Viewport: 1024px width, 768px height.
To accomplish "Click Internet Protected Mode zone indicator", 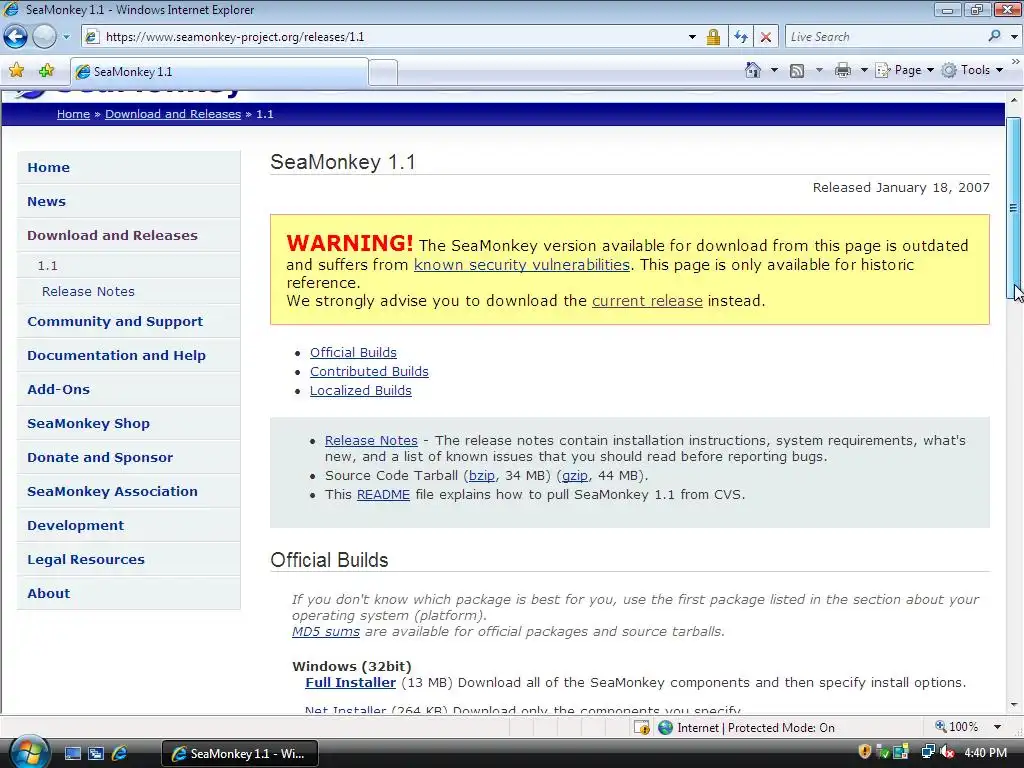I will [746, 728].
